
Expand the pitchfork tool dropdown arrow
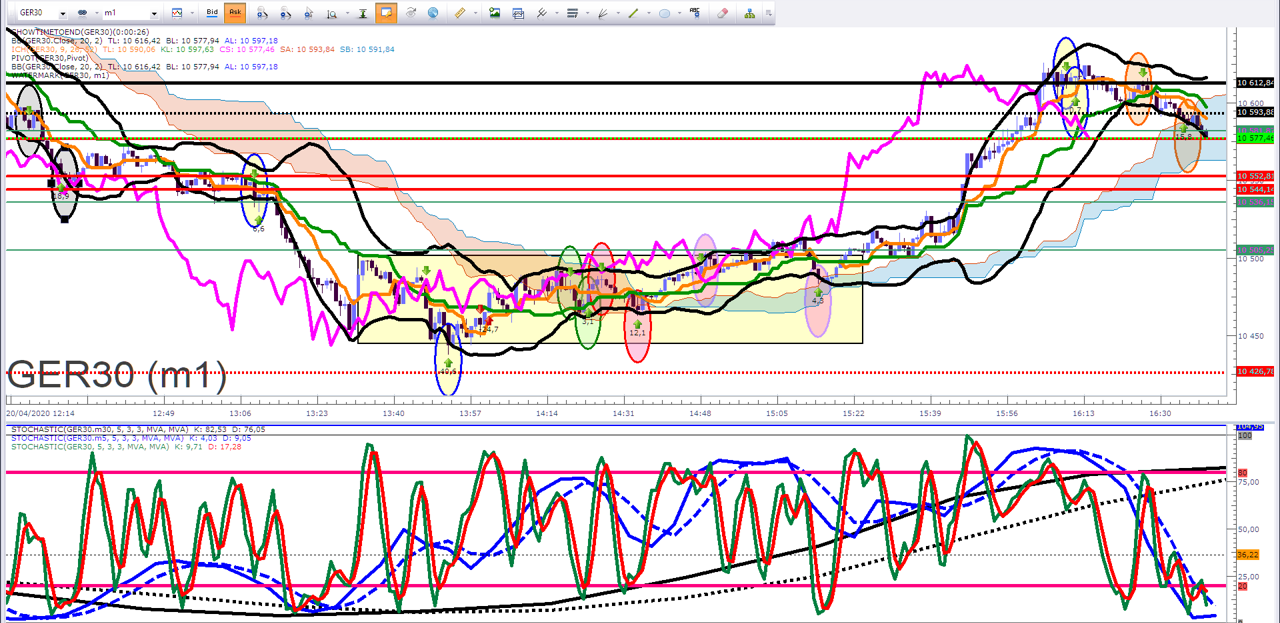(x=556, y=13)
